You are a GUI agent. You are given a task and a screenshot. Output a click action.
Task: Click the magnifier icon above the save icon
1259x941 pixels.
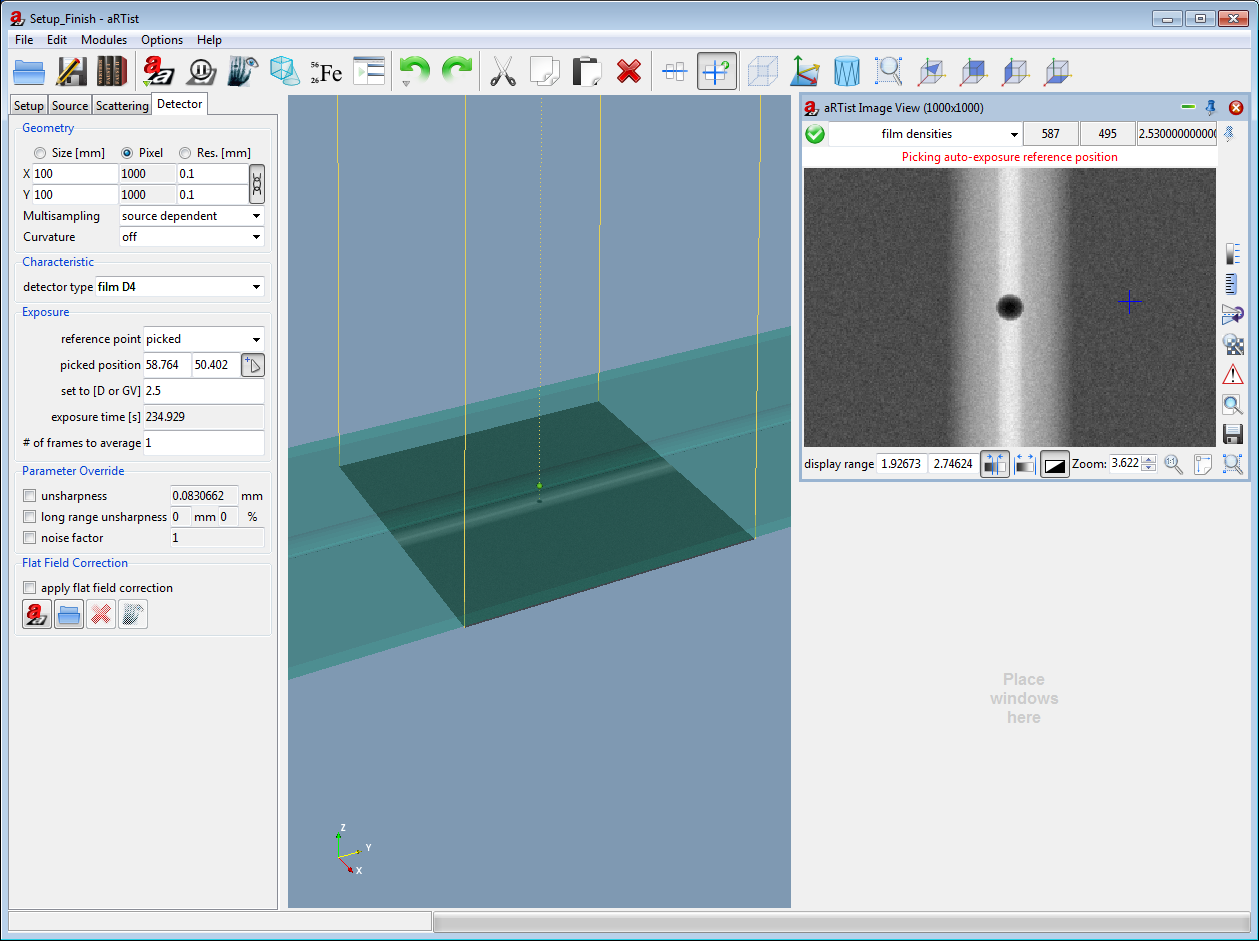tap(1233, 405)
